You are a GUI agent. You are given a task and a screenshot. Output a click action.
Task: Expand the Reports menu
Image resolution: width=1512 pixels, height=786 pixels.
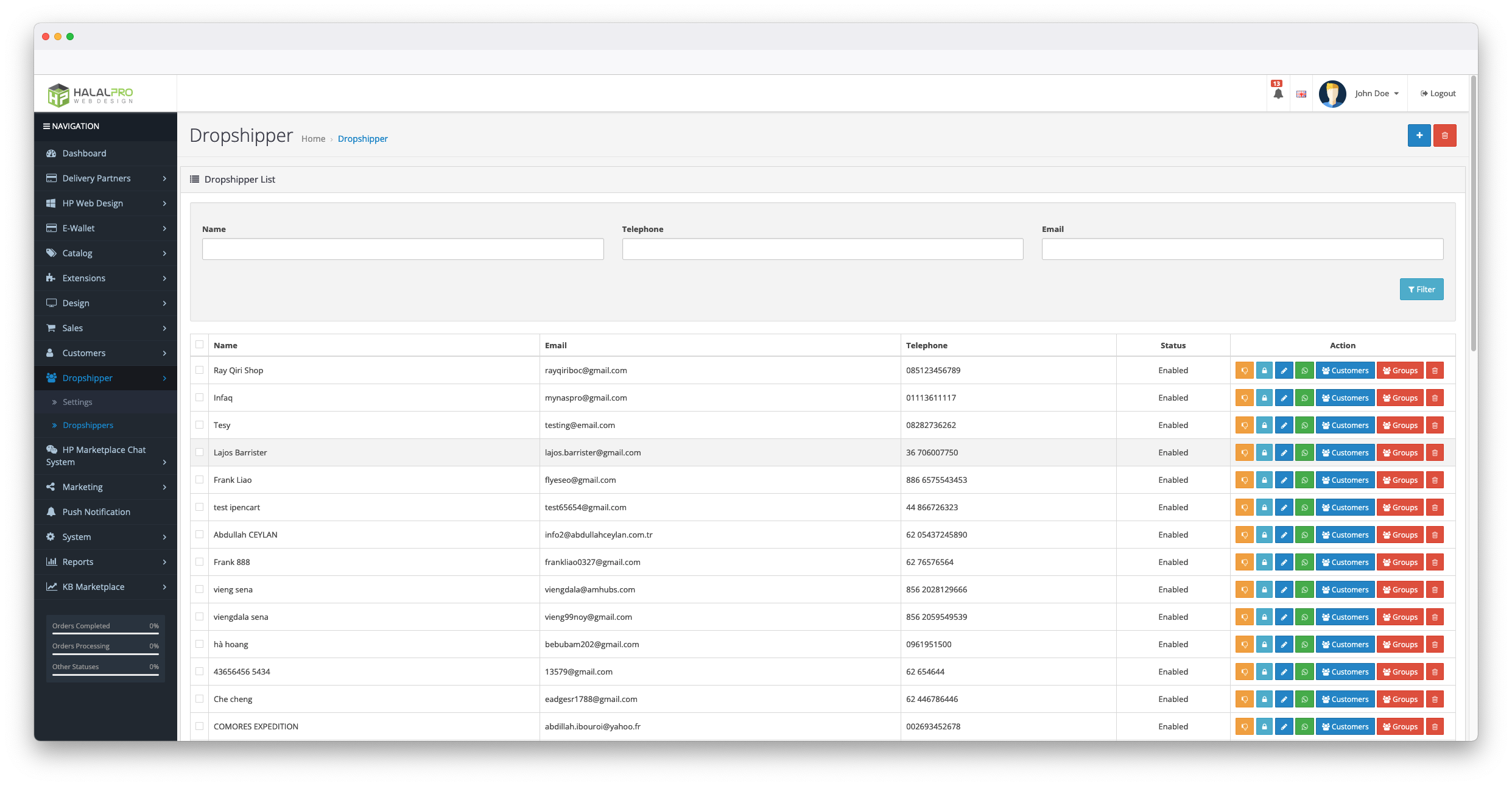click(x=77, y=561)
